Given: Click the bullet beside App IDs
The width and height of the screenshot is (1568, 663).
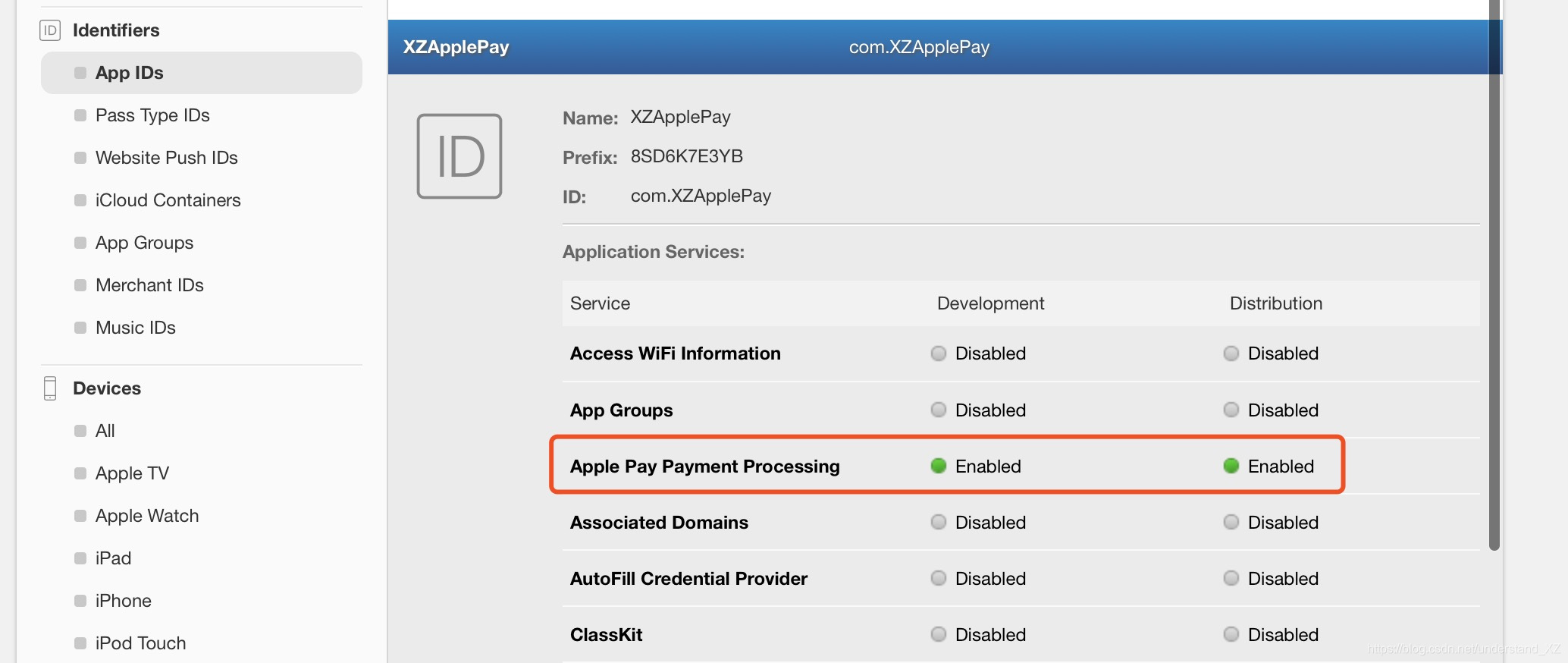Looking at the screenshot, I should point(80,73).
